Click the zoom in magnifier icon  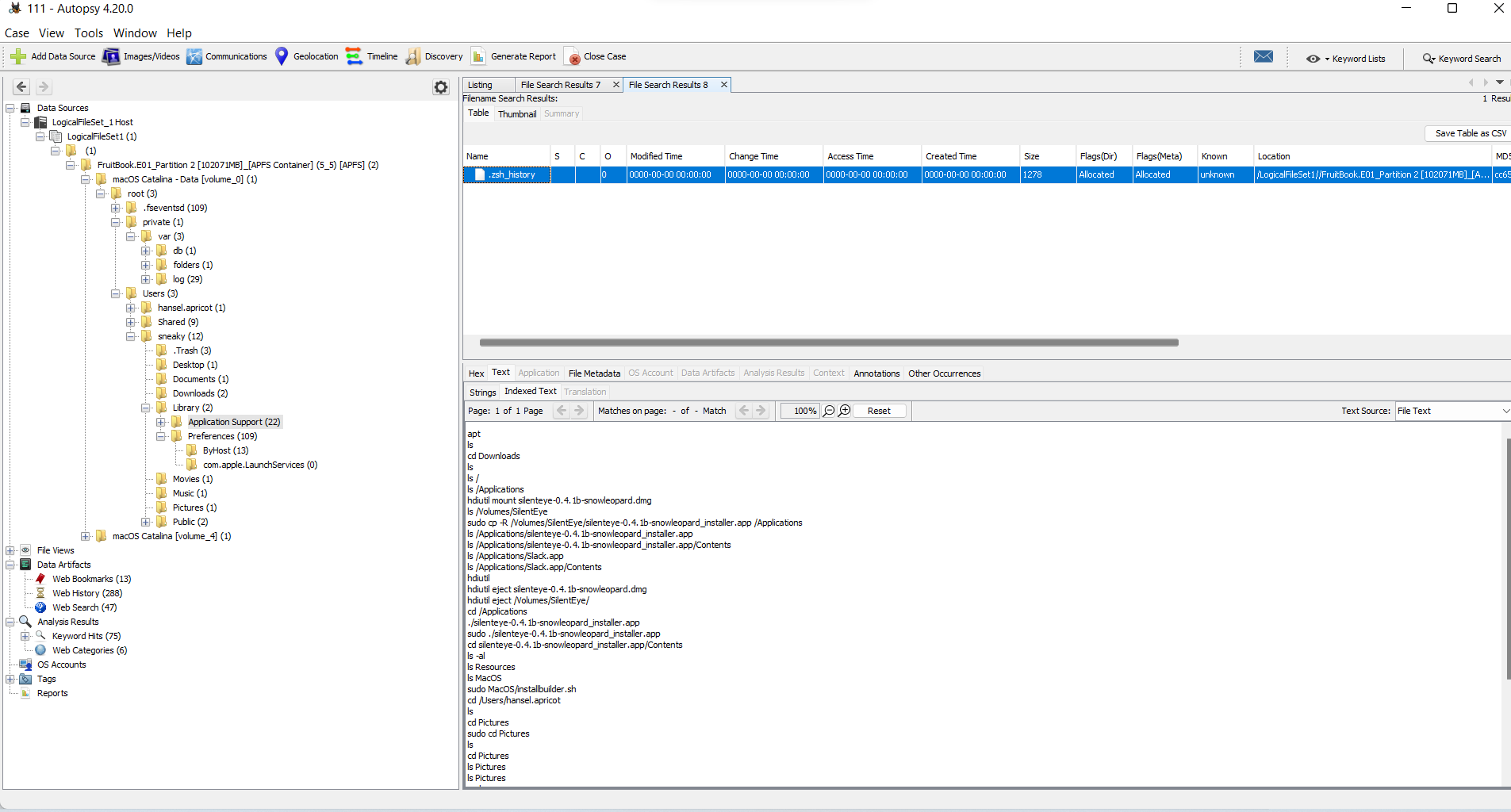845,411
